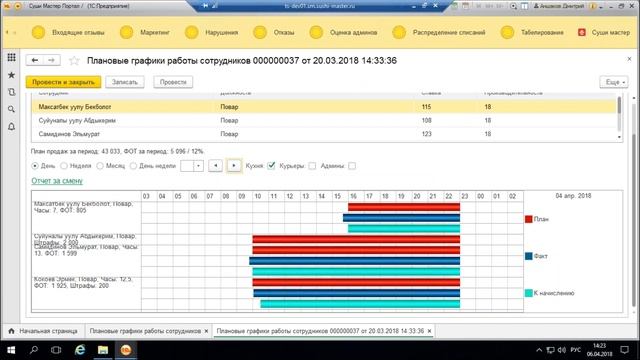Select employee row Максатбек уулу Бекболот
The height and width of the screenshot is (360, 640).
pos(324,107)
